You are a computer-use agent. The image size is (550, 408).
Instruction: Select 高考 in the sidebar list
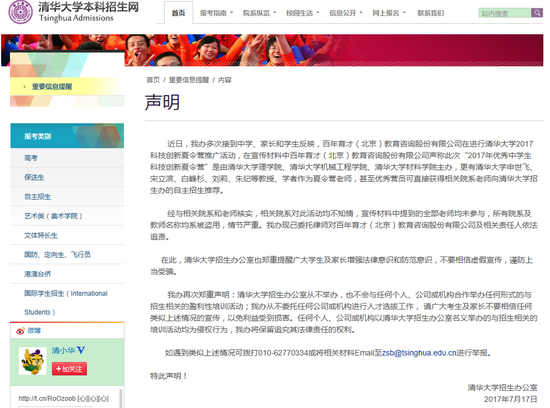[x=67, y=158]
